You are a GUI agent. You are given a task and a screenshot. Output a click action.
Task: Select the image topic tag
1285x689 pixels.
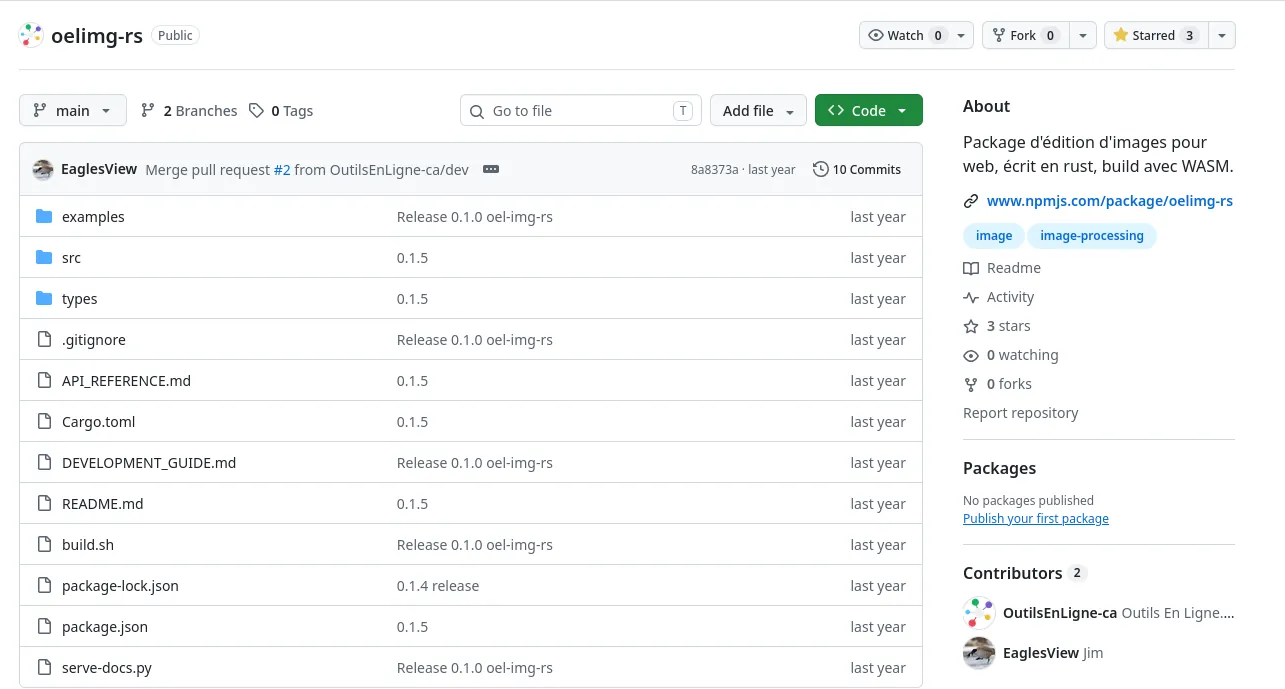click(994, 236)
